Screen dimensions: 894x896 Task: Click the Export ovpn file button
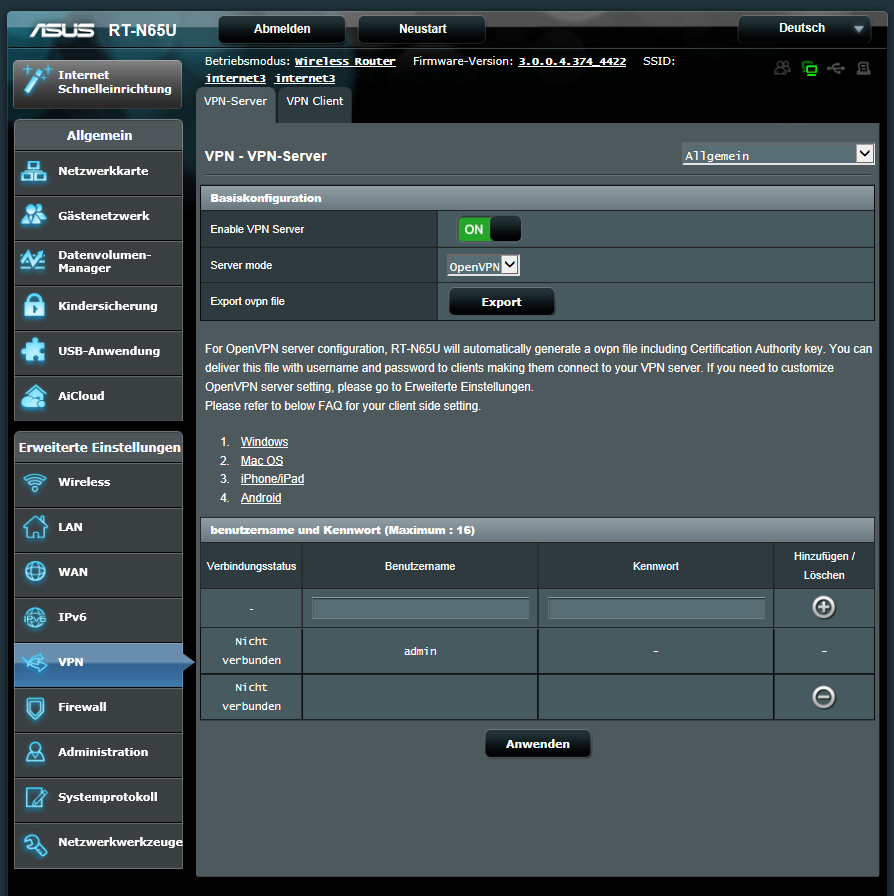[x=501, y=302]
